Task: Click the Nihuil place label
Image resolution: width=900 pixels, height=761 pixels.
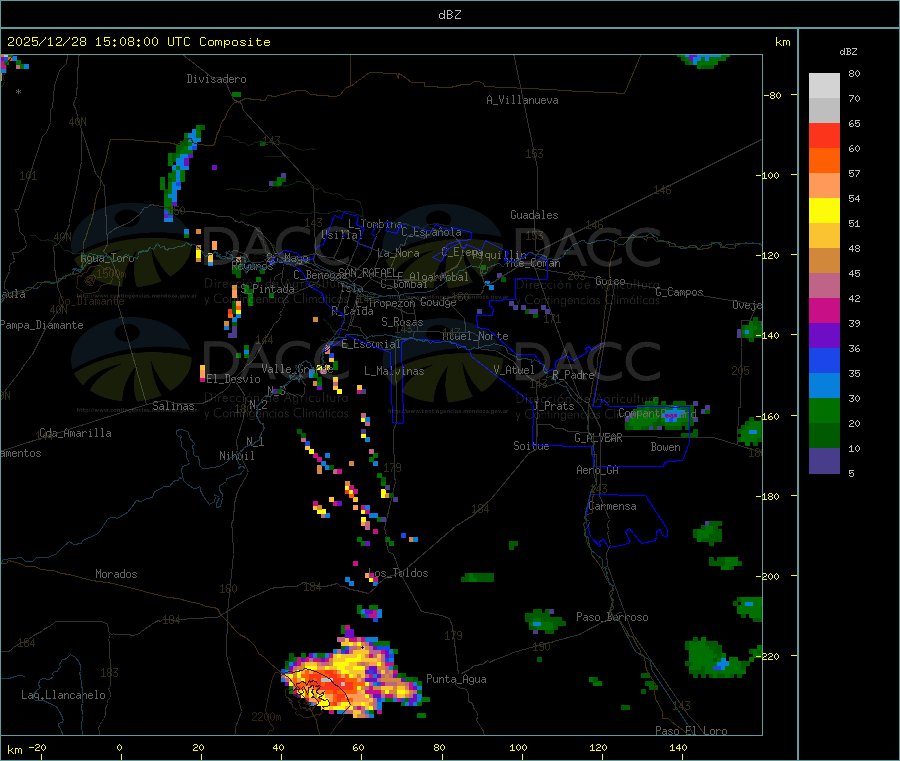Action: (x=237, y=456)
